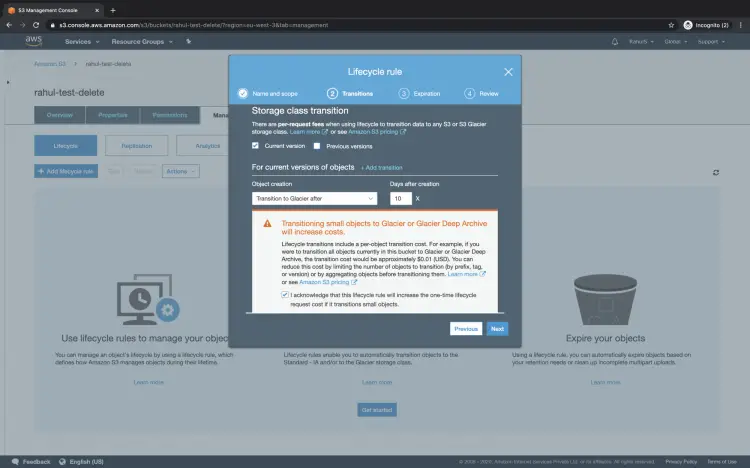The height and width of the screenshot is (468, 750).
Task: Open the Amazon S3 breadcrumb link
Action: 50,64
